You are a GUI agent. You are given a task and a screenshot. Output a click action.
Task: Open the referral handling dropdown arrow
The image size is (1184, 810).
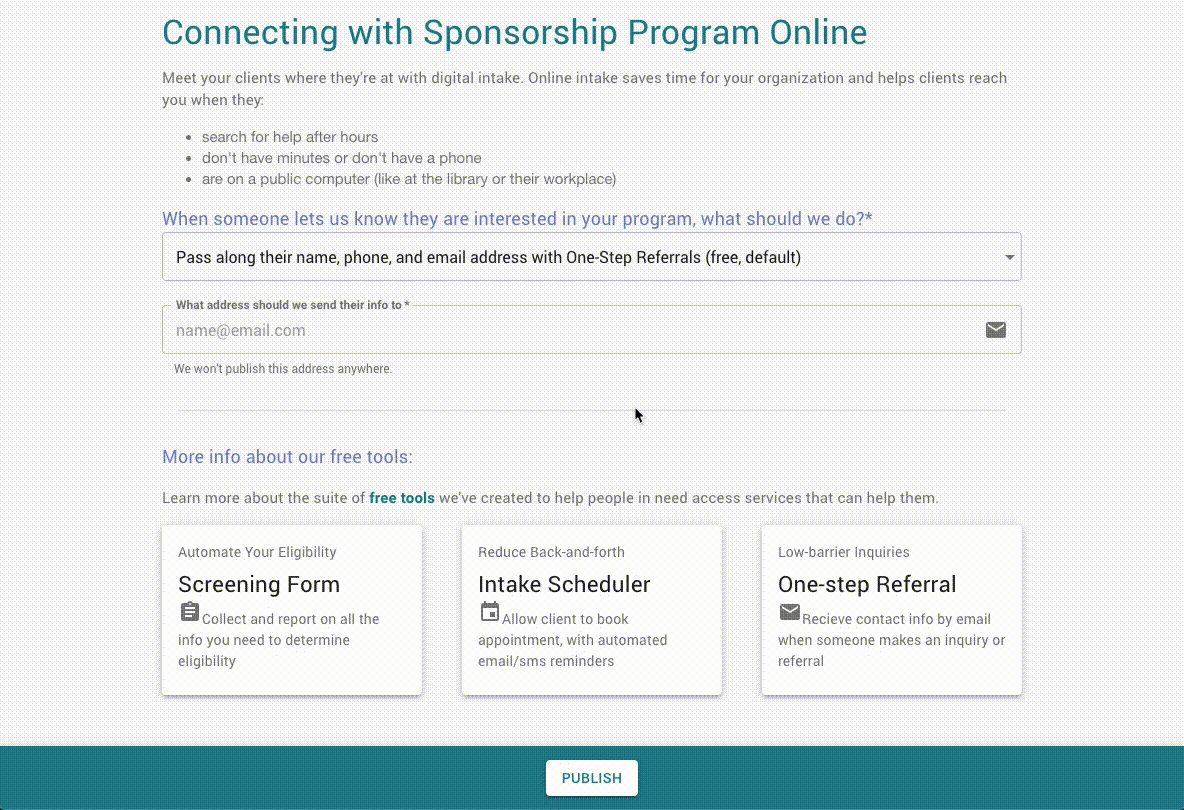tap(1009, 257)
